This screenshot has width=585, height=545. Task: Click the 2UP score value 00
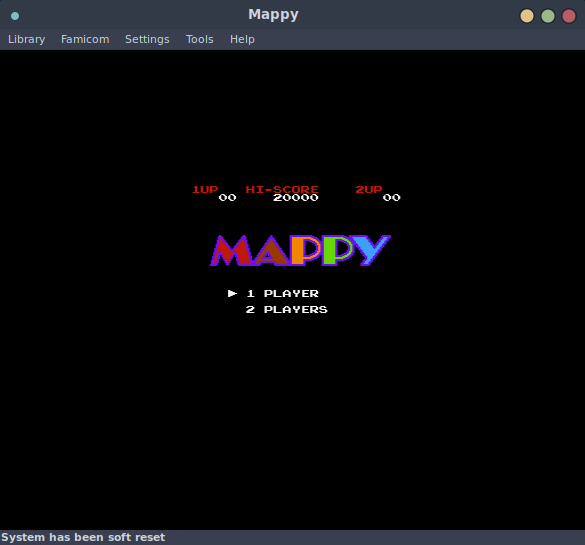pos(391,198)
